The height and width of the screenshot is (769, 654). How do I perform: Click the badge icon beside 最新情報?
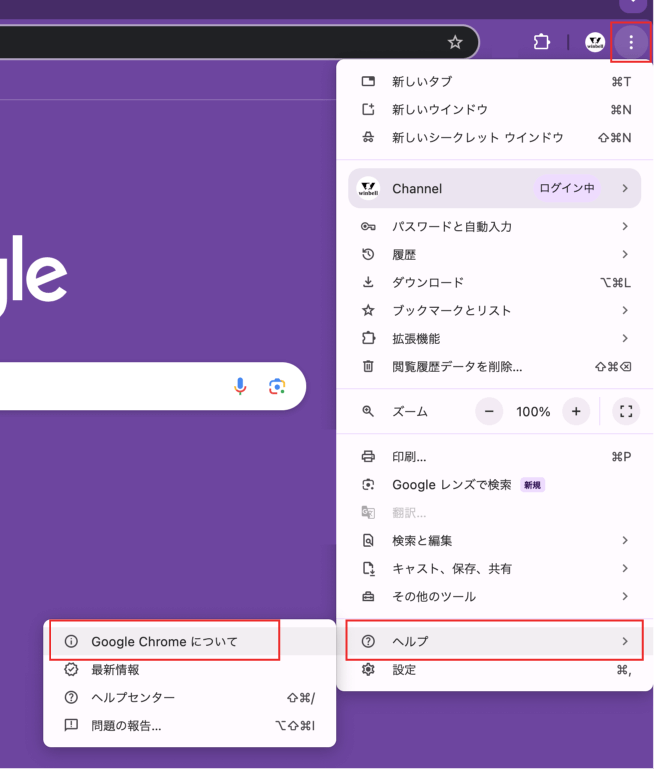[71, 669]
